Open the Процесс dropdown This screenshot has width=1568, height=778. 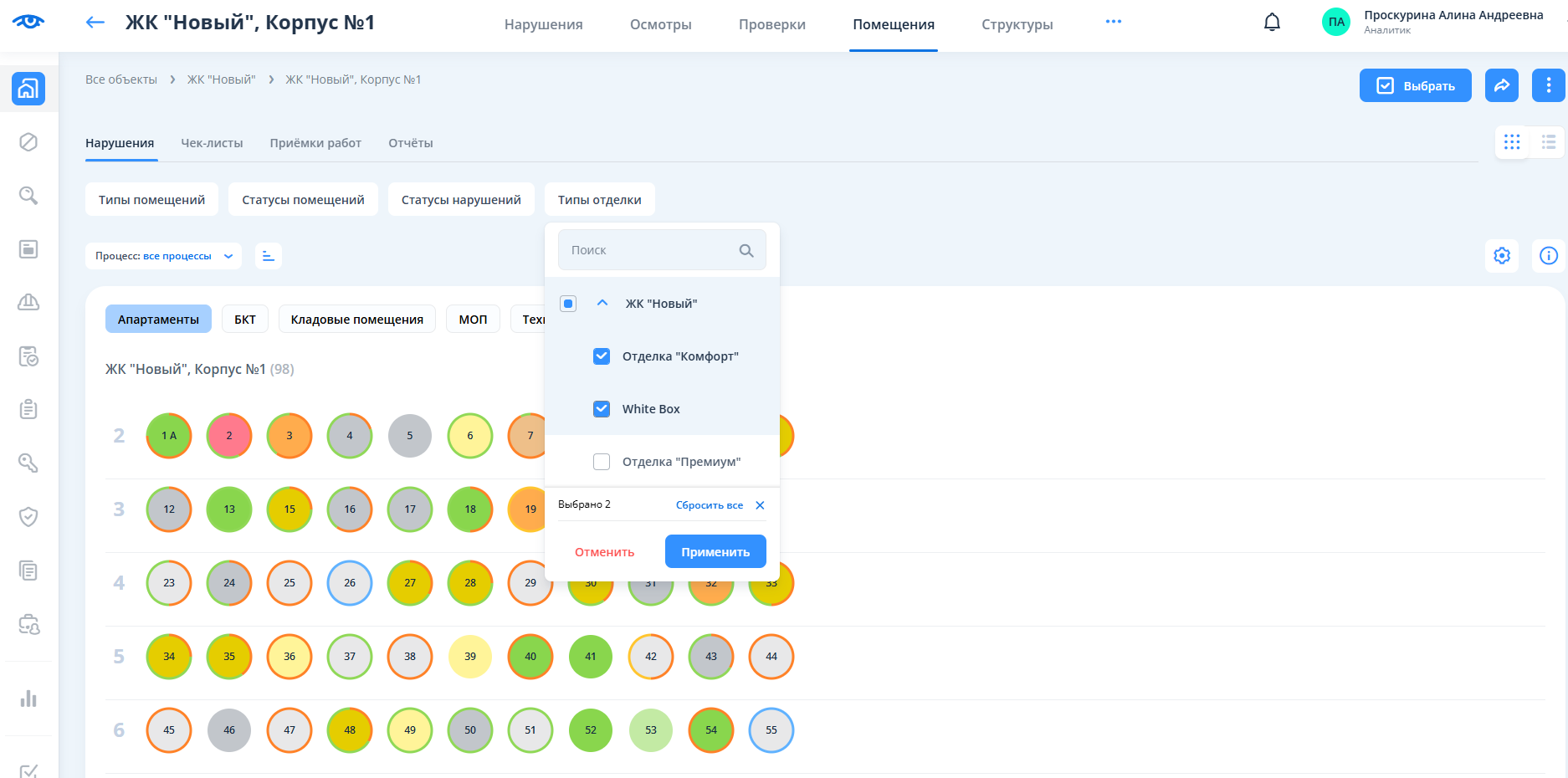point(163,256)
